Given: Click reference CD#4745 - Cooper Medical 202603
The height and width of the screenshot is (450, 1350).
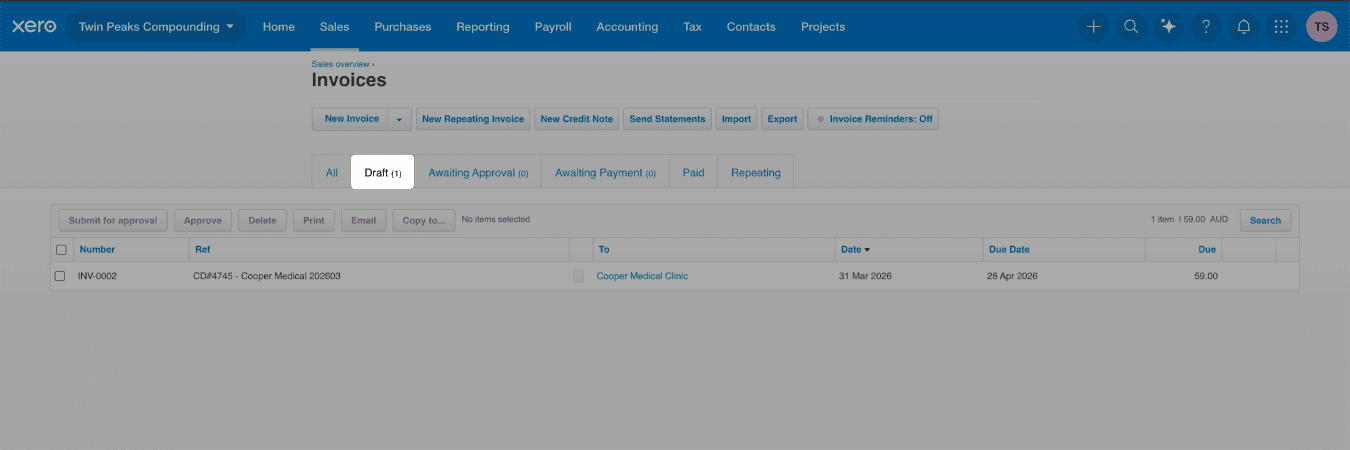Looking at the screenshot, I should [x=267, y=276].
